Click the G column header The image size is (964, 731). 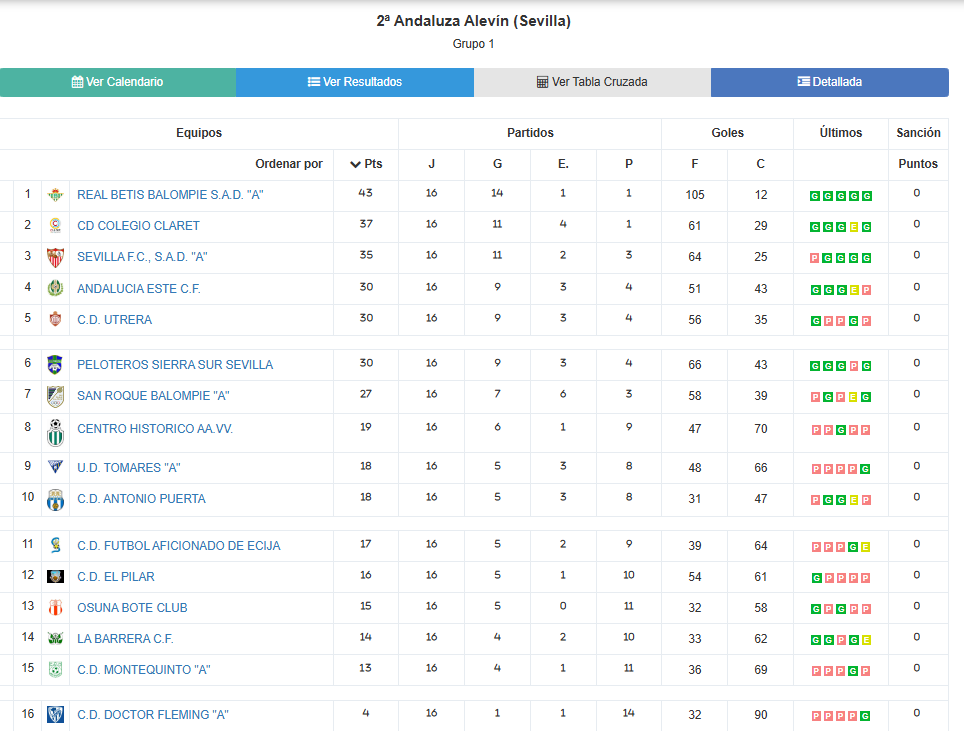(497, 164)
